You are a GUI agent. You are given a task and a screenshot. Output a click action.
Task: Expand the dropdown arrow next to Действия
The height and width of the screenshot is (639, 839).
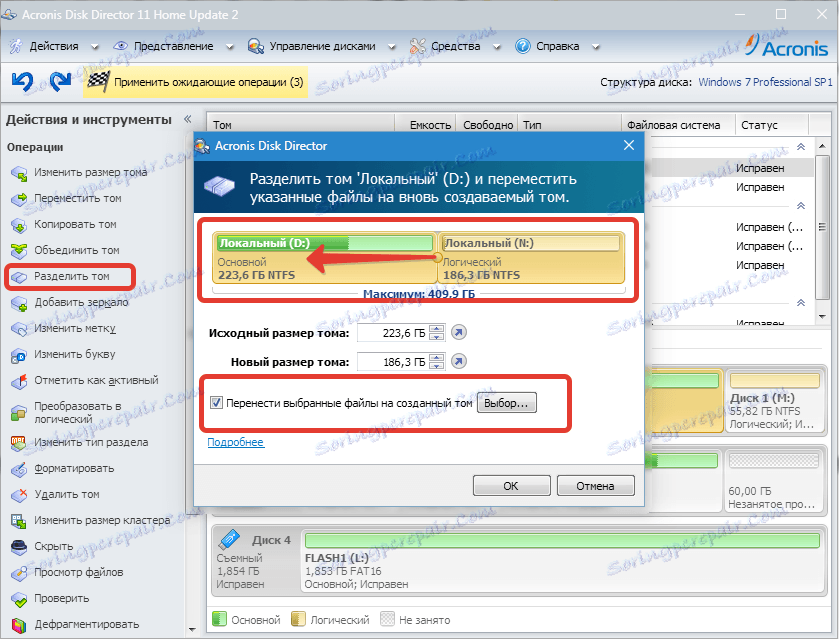coord(95,47)
